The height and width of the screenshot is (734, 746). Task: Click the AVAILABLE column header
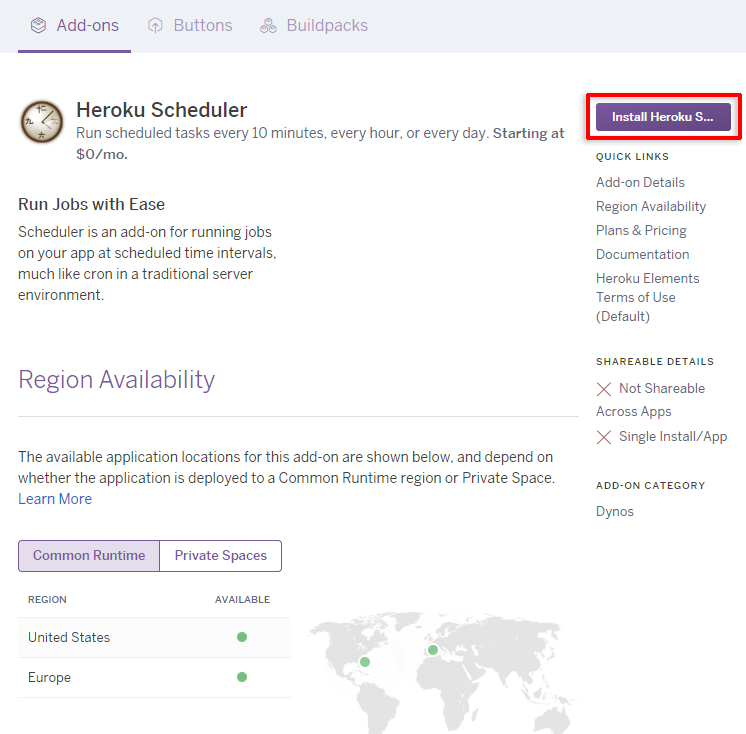coord(242,599)
